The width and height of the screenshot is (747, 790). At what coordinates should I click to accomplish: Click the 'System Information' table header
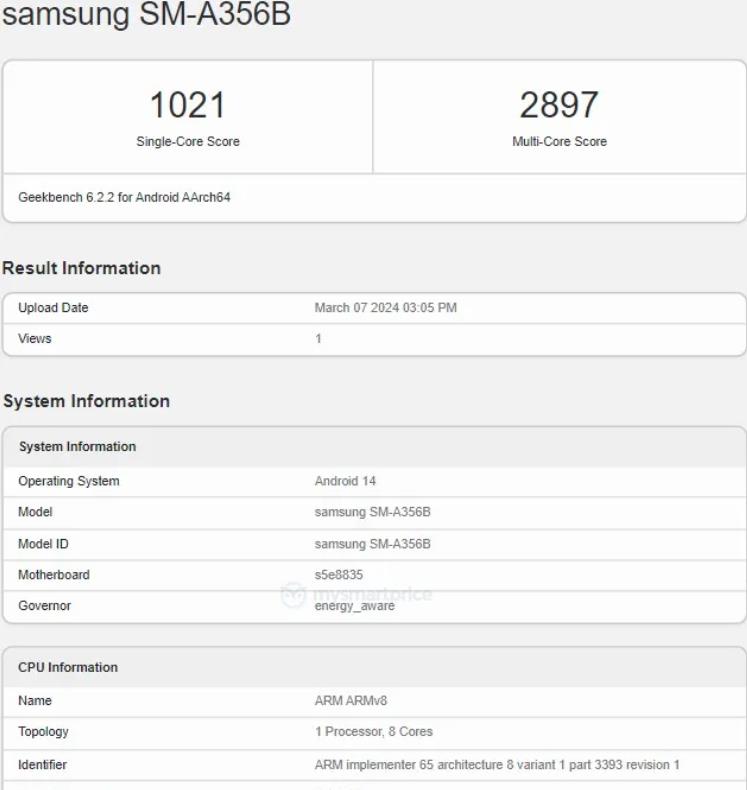(78, 447)
